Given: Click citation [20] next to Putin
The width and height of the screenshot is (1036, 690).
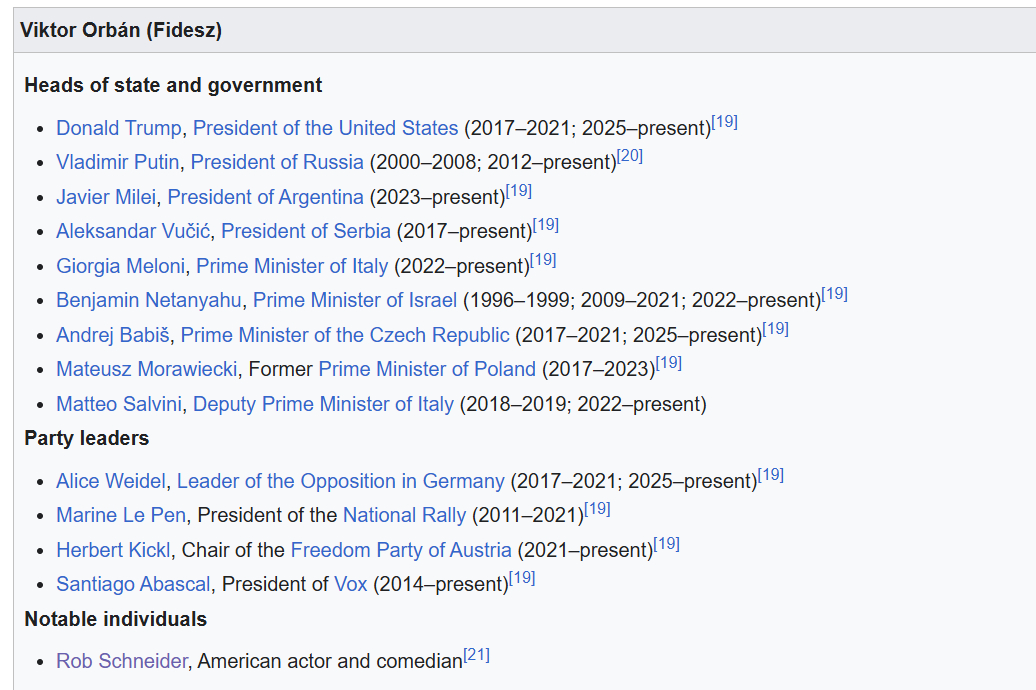Looking at the screenshot, I should [x=629, y=156].
